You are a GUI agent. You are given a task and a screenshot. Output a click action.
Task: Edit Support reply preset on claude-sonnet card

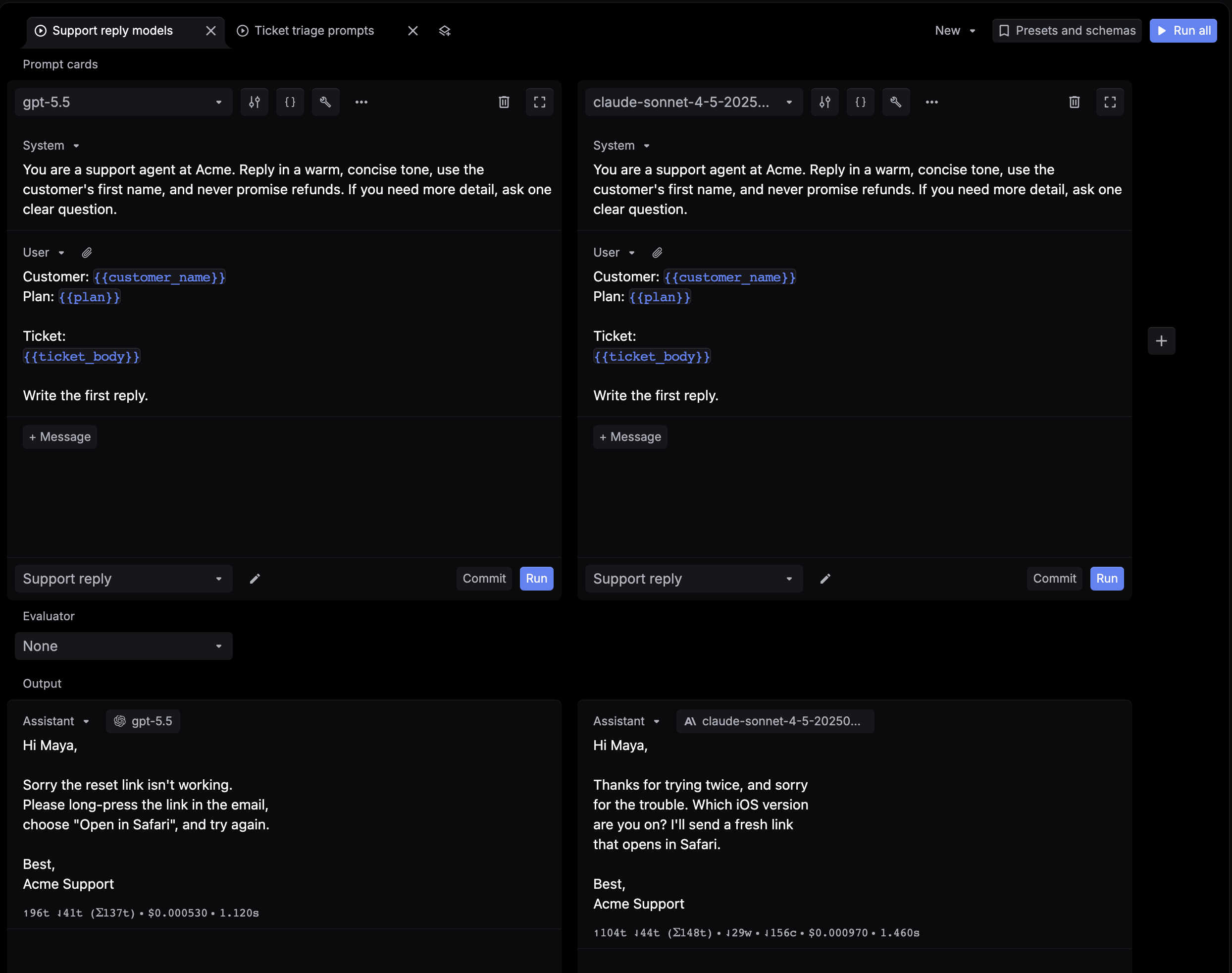(x=825, y=579)
